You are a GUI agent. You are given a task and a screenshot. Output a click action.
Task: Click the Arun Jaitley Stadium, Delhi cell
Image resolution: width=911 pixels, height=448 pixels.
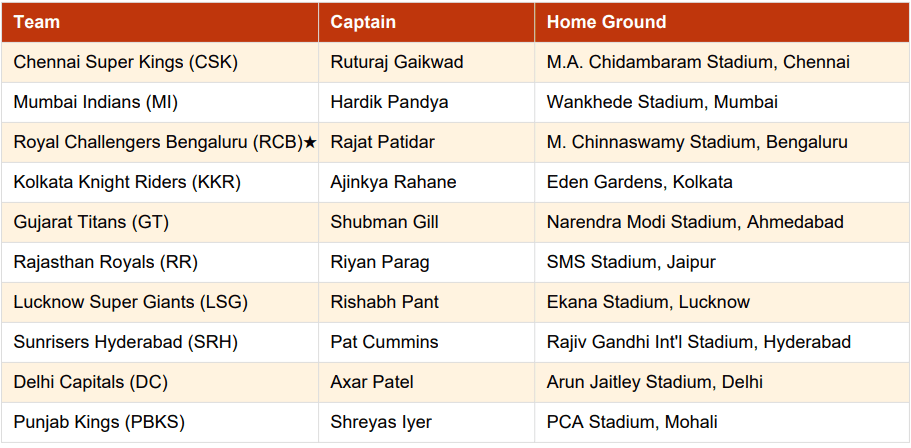click(x=654, y=382)
